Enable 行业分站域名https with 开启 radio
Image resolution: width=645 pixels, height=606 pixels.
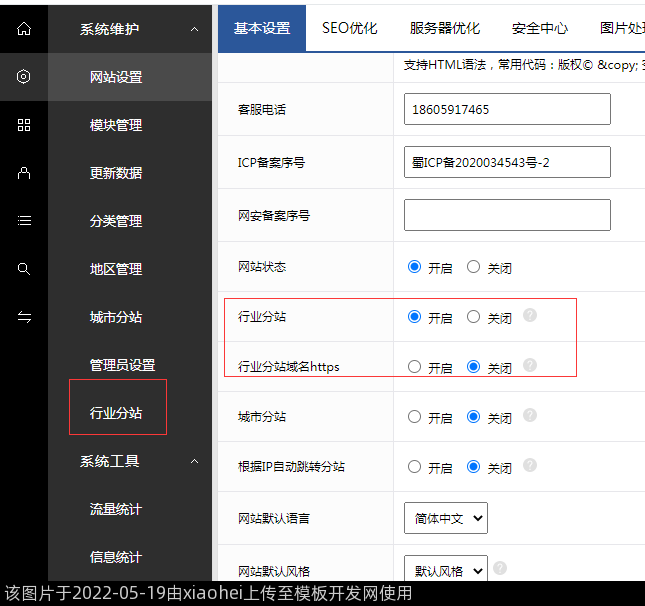[x=415, y=367]
